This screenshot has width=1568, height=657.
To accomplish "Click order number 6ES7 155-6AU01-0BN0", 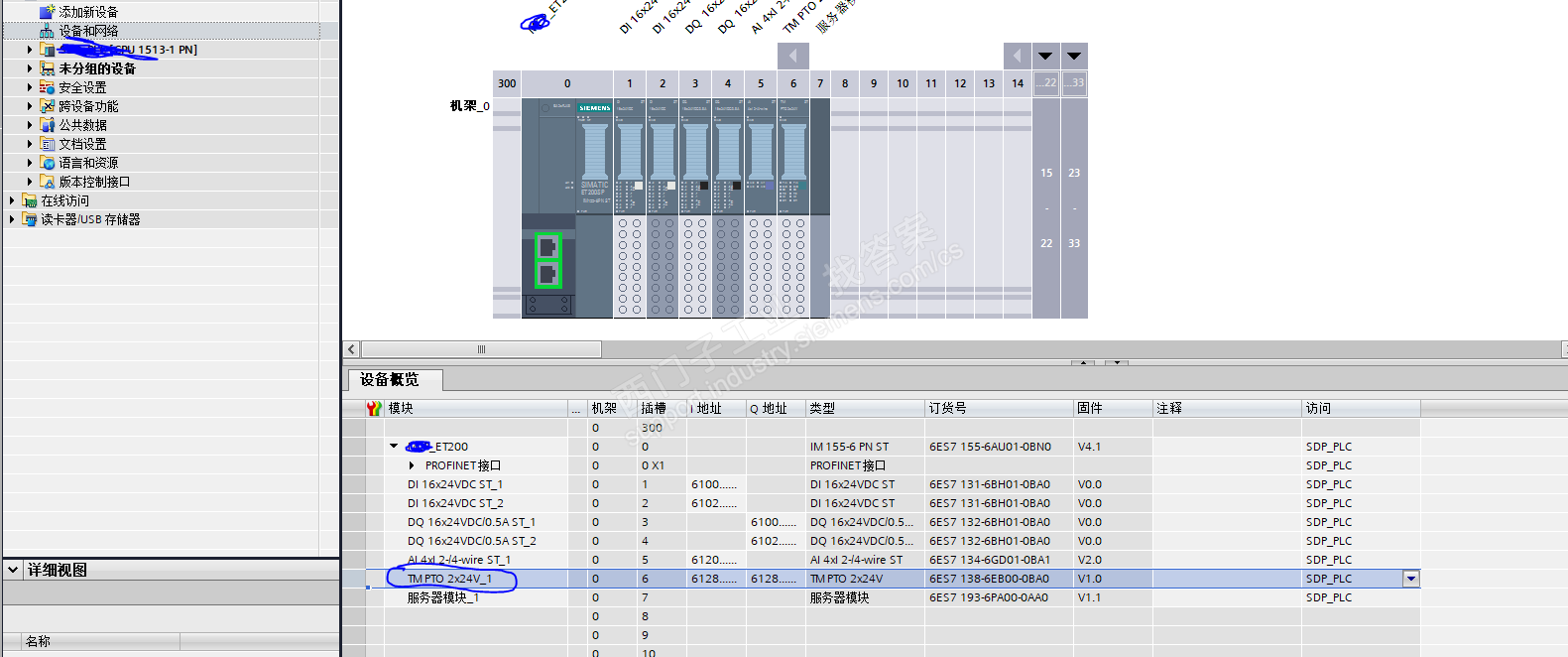I will pos(990,447).
